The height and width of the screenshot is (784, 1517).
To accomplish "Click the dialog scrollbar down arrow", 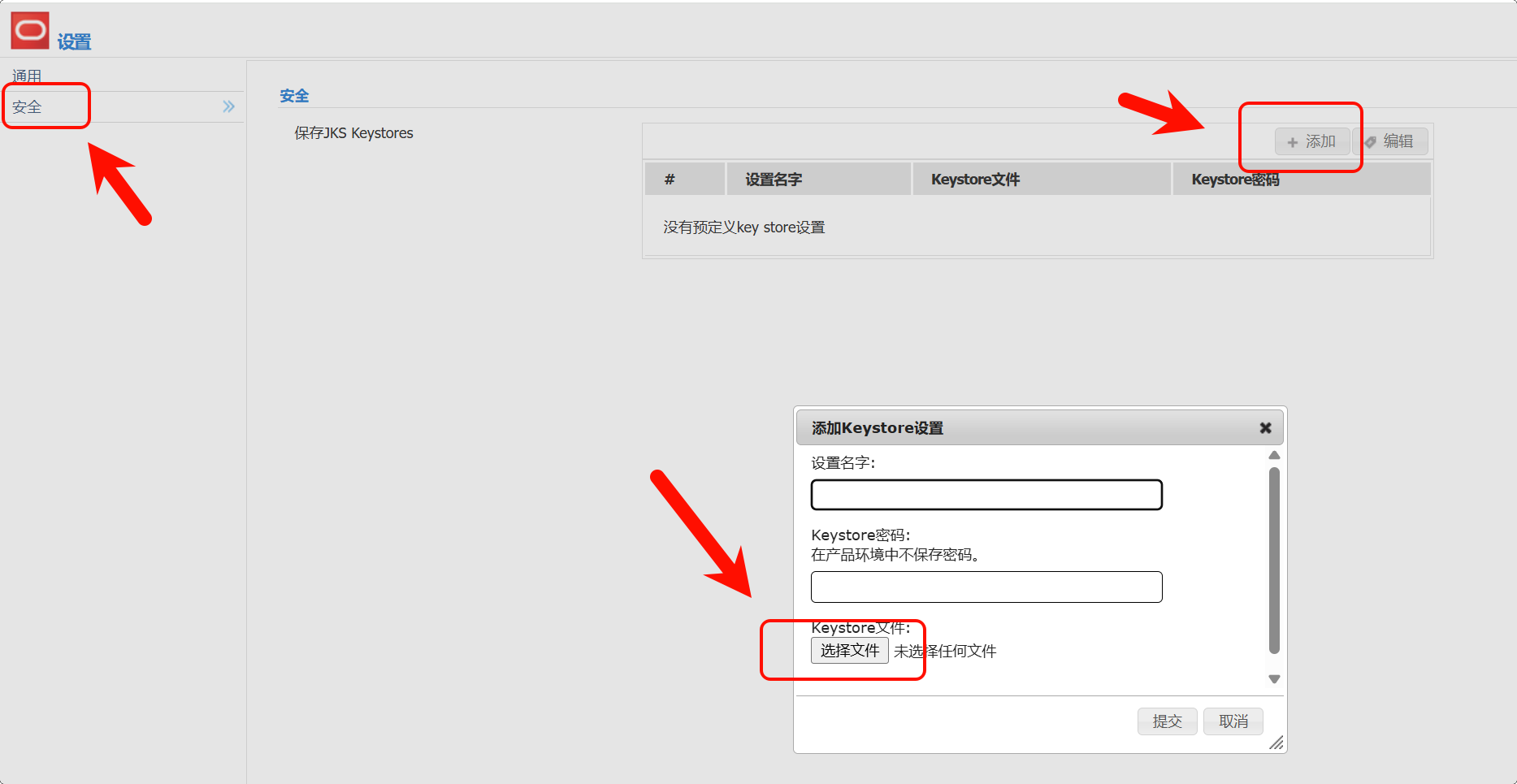I will click(x=1274, y=679).
